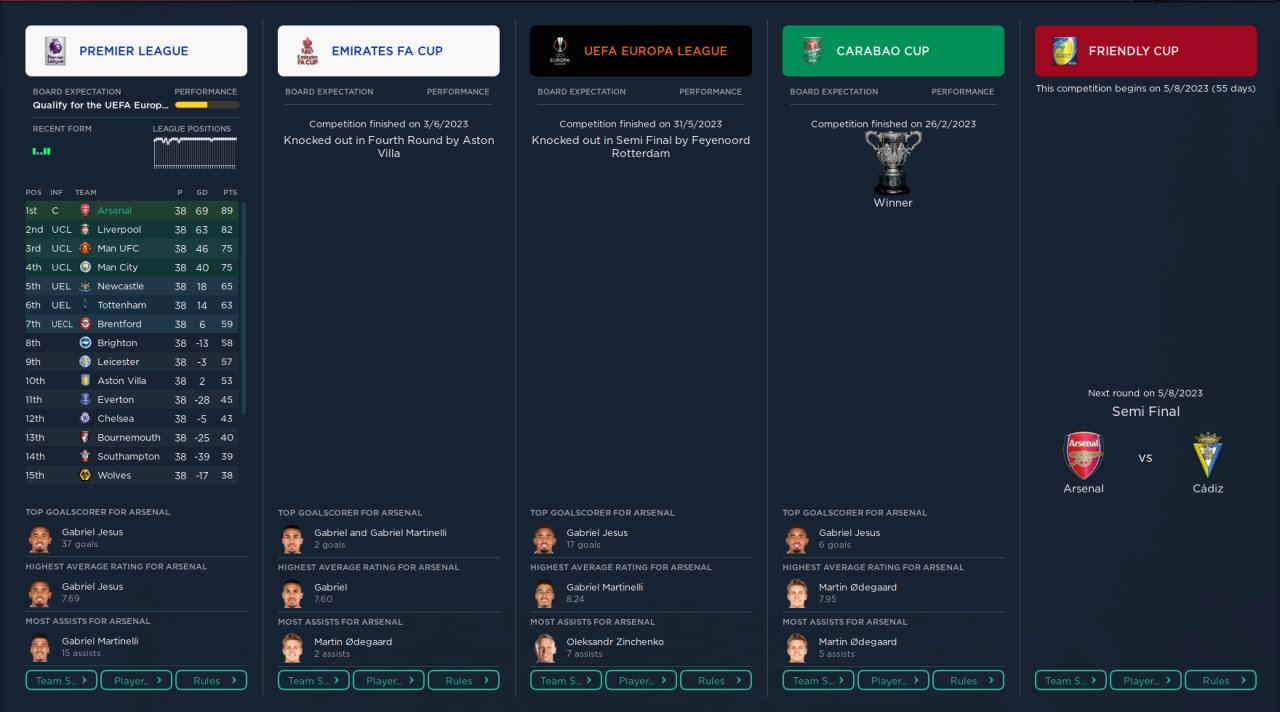1280x712 pixels.
Task: Click Gabriel Jesus name, Carabao Cup top goalscorer
Action: pos(849,533)
